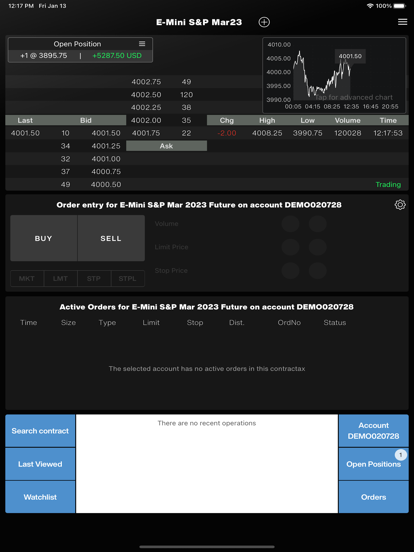Tap the Type column header in Active Orders

click(107, 322)
